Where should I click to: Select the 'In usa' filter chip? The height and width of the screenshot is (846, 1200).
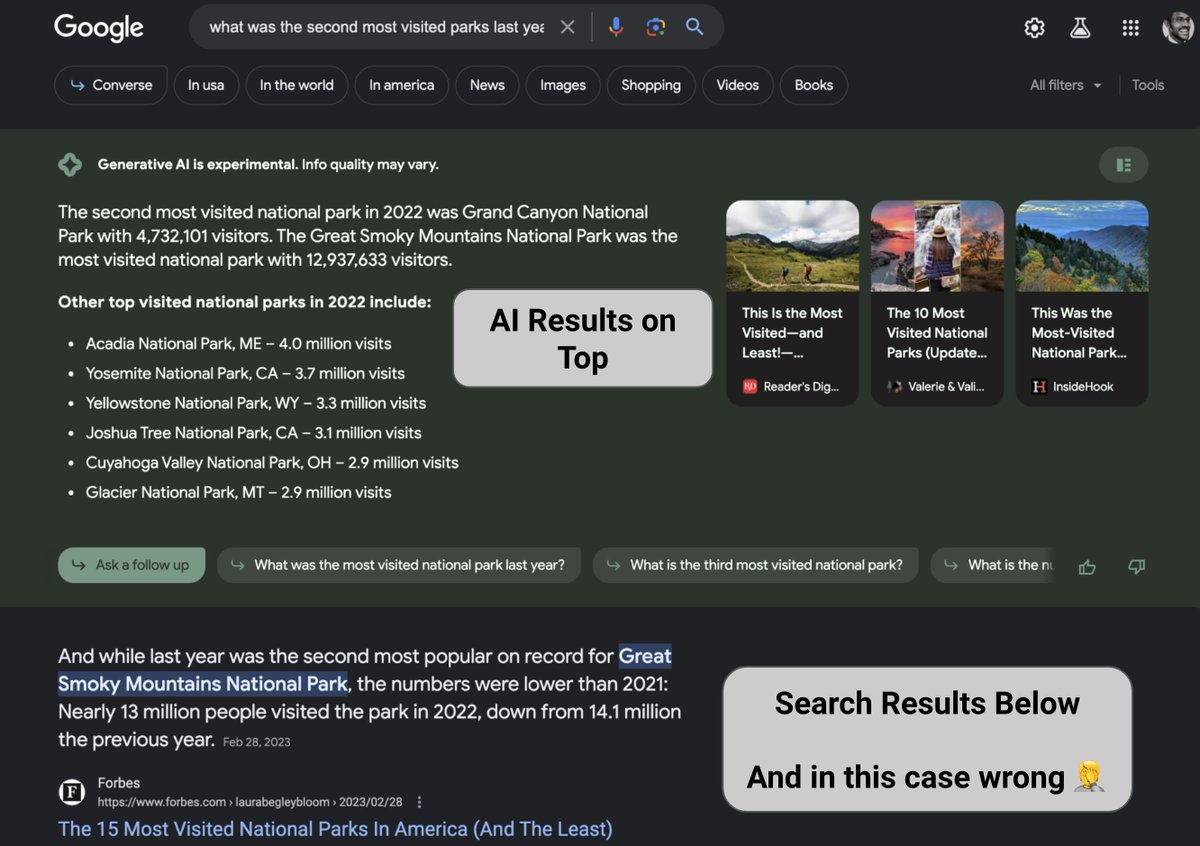(206, 85)
